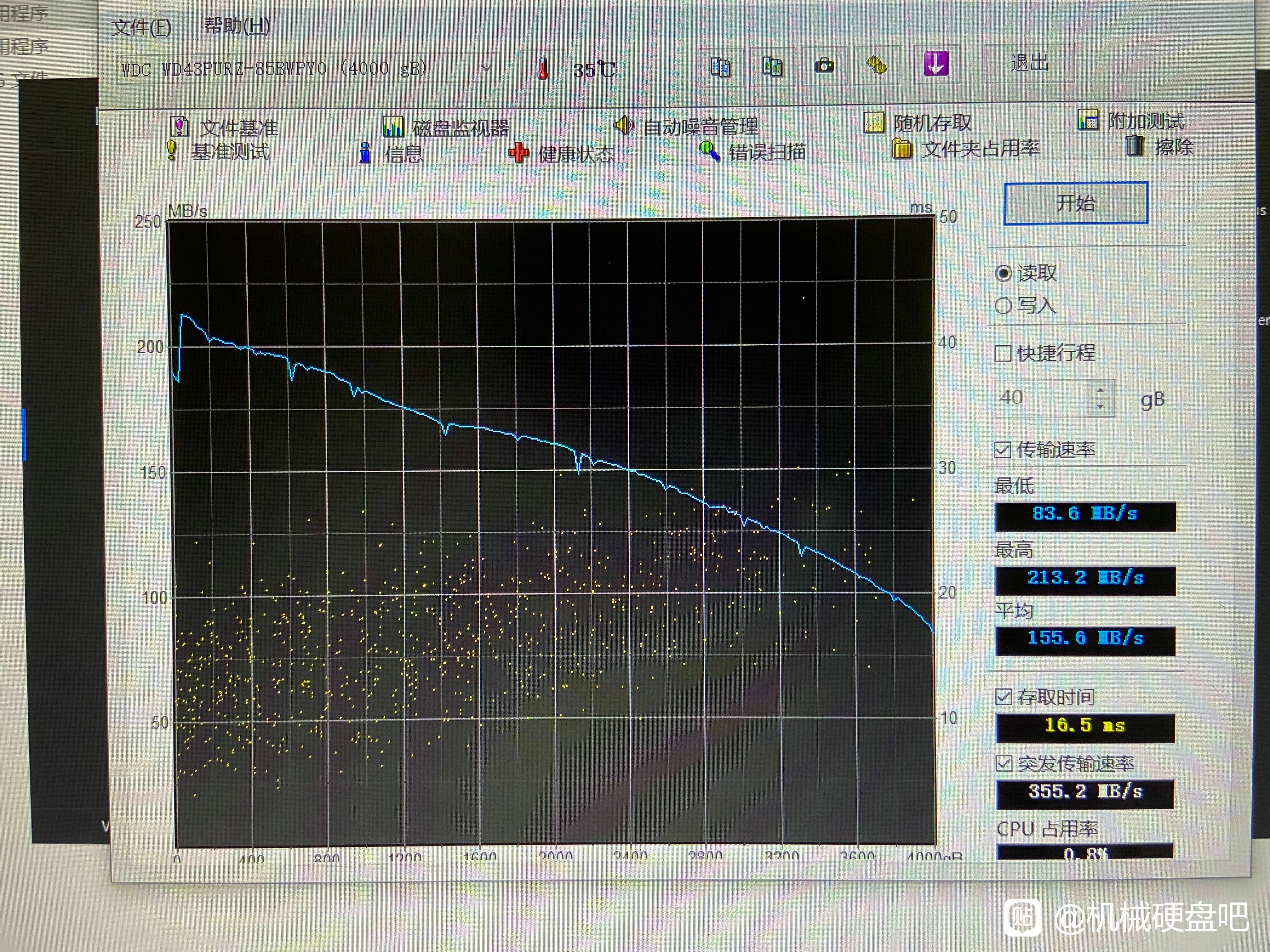Click the purple download arrow icon
This screenshot has width=1270, height=952.
(x=936, y=64)
